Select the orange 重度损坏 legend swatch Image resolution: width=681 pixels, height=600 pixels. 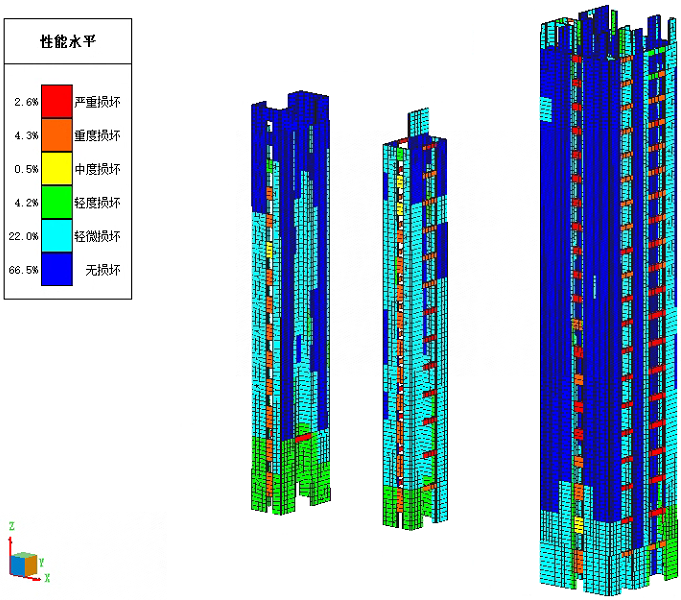click(56, 135)
